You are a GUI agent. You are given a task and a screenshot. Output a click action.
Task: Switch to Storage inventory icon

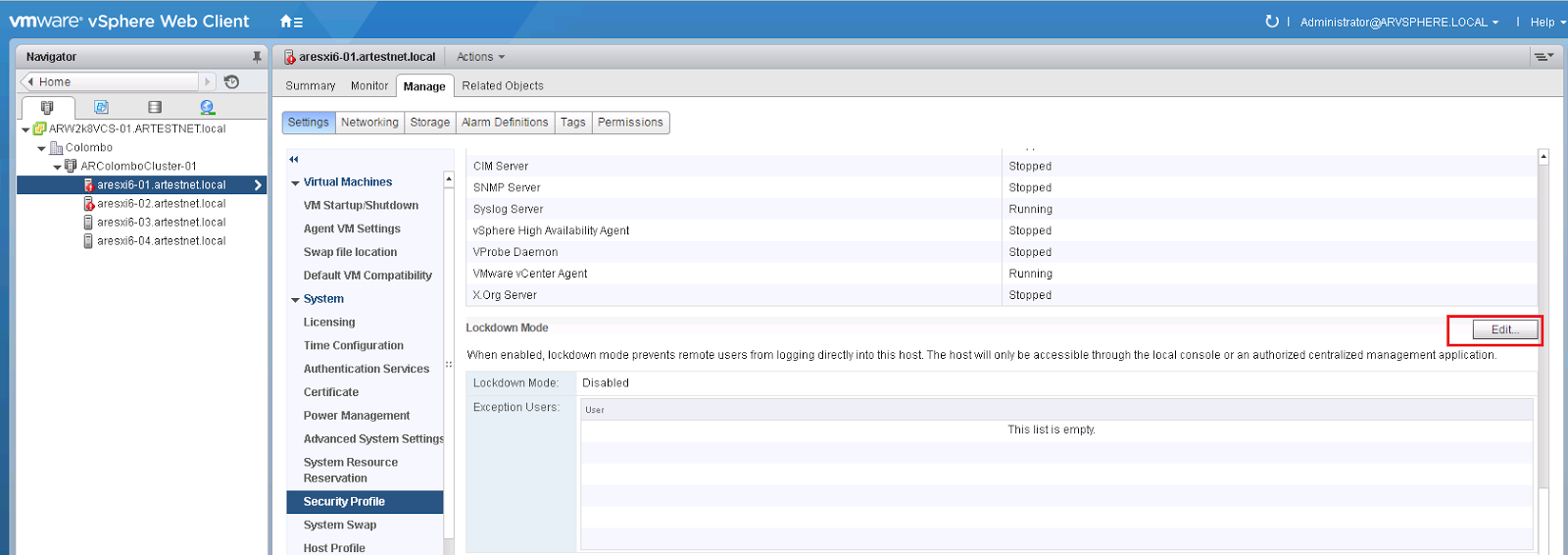click(x=155, y=107)
